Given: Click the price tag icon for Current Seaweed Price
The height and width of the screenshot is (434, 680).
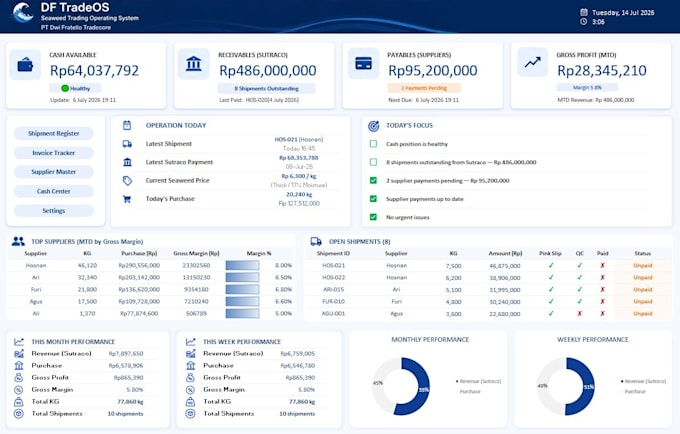Looking at the screenshot, I should click(127, 180).
